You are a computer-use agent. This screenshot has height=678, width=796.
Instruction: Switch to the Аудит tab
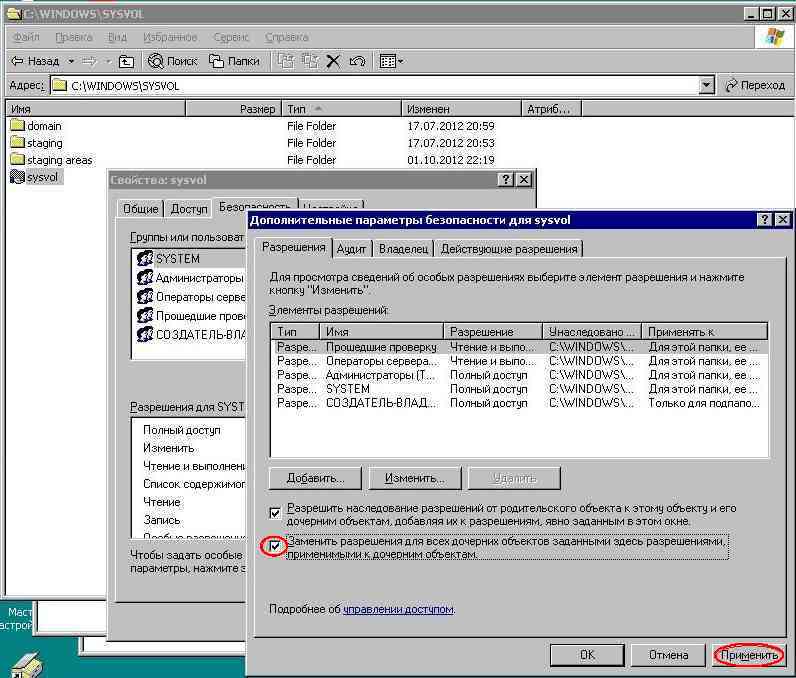tap(352, 248)
